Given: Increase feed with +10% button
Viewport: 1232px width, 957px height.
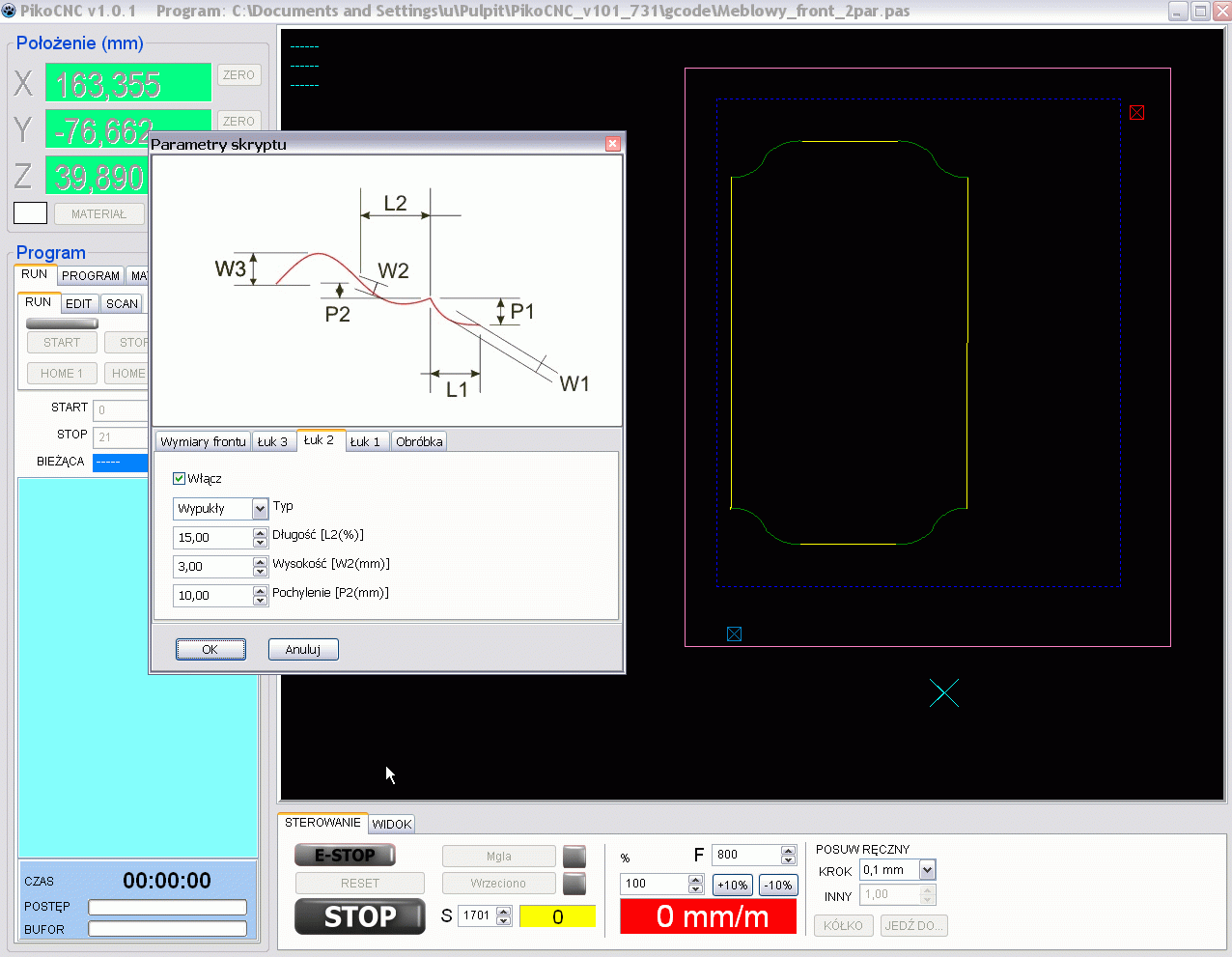Looking at the screenshot, I should 733,885.
